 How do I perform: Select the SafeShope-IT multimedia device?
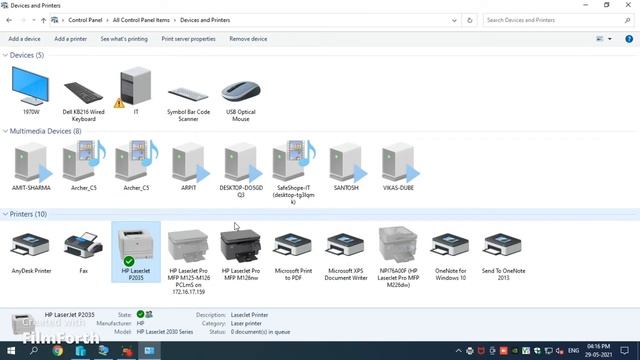point(293,172)
